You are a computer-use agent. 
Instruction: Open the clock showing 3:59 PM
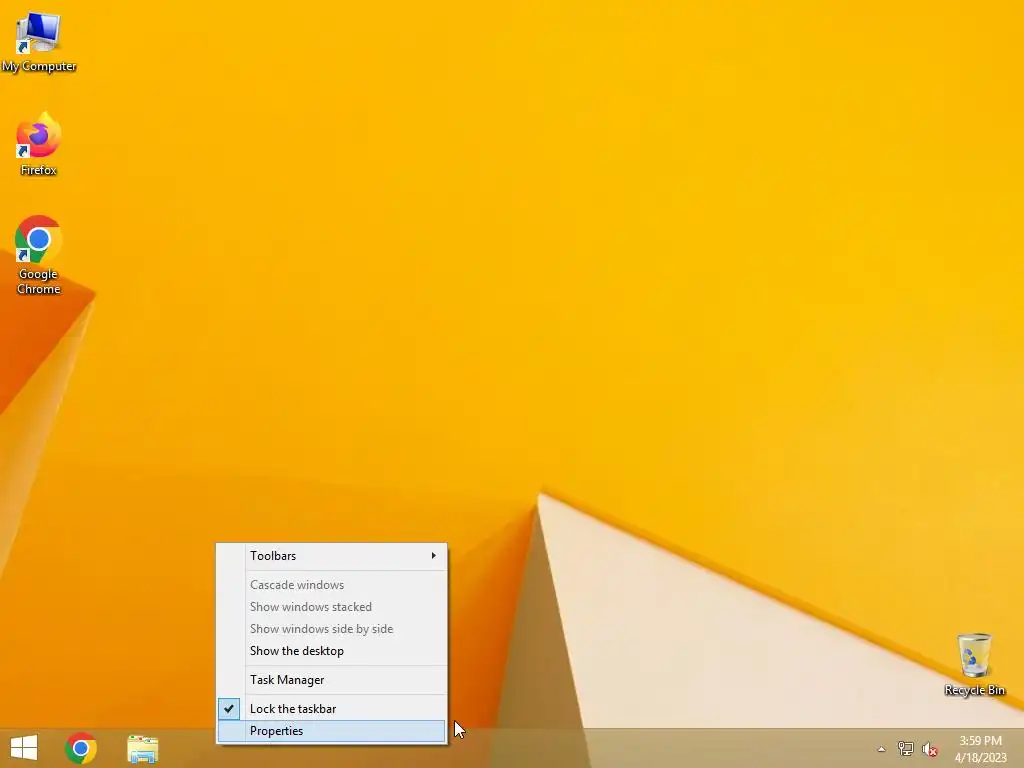coord(980,748)
